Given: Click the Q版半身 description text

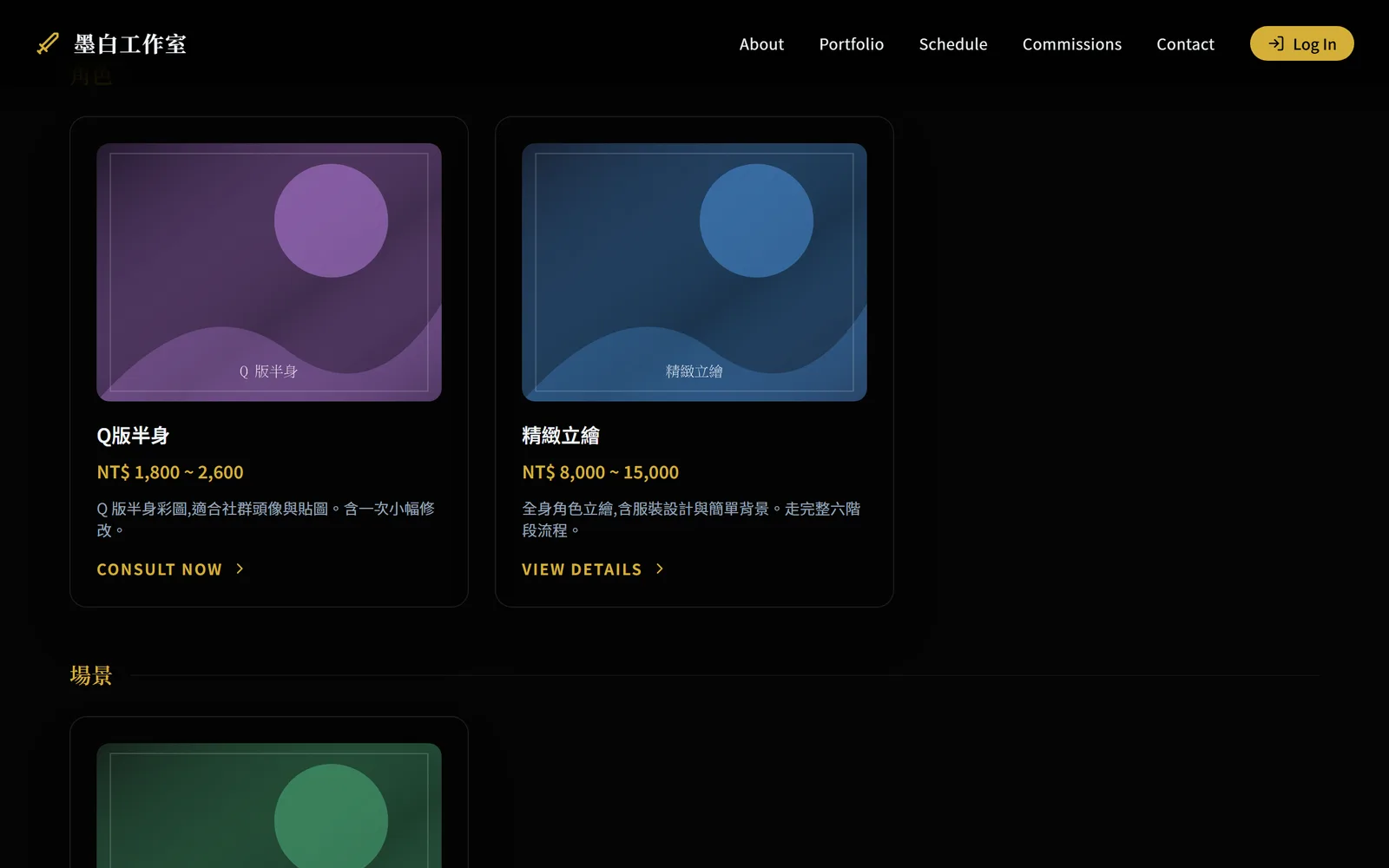Looking at the screenshot, I should (266, 519).
